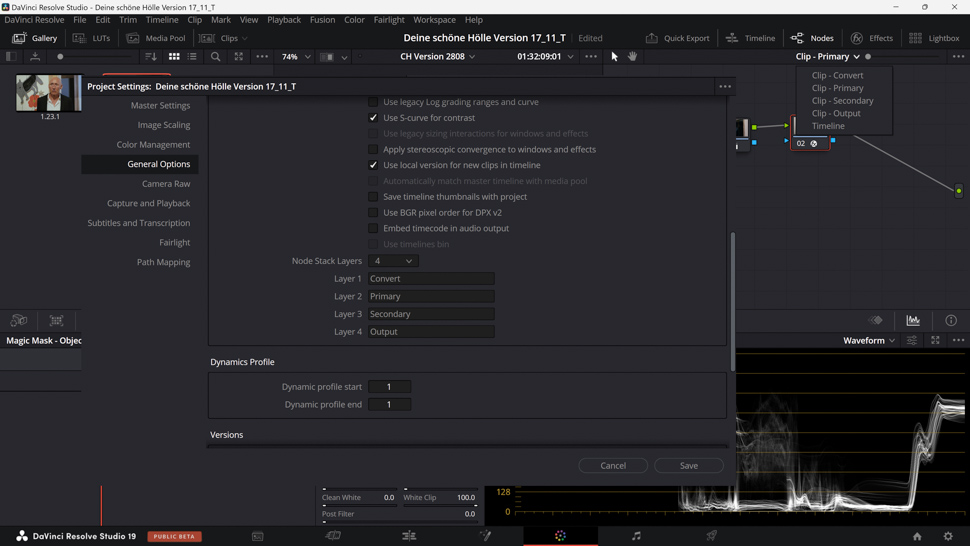This screenshot has height=546, width=970.
Task: Open the timecode 01:32:09:01 dropdown
Action: point(544,56)
